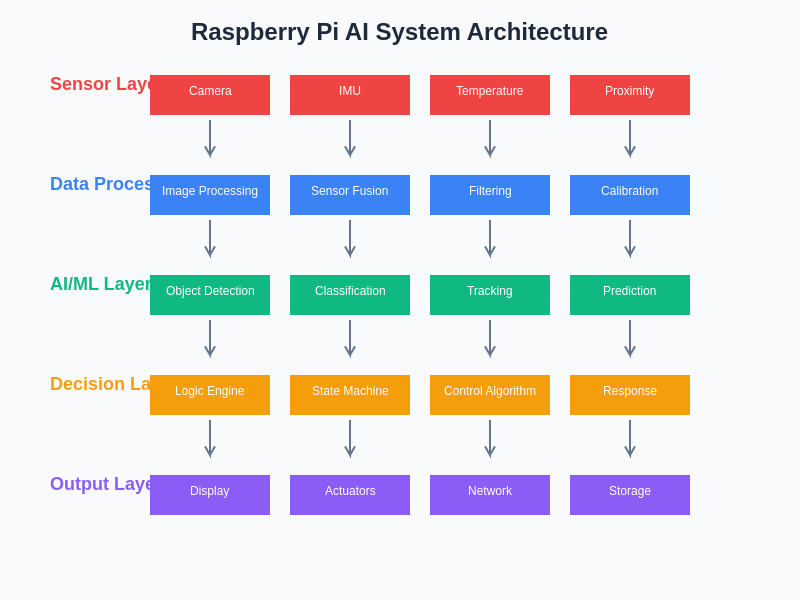The image size is (800, 600).
Task: Select the Classification box
Action: [x=350, y=295]
